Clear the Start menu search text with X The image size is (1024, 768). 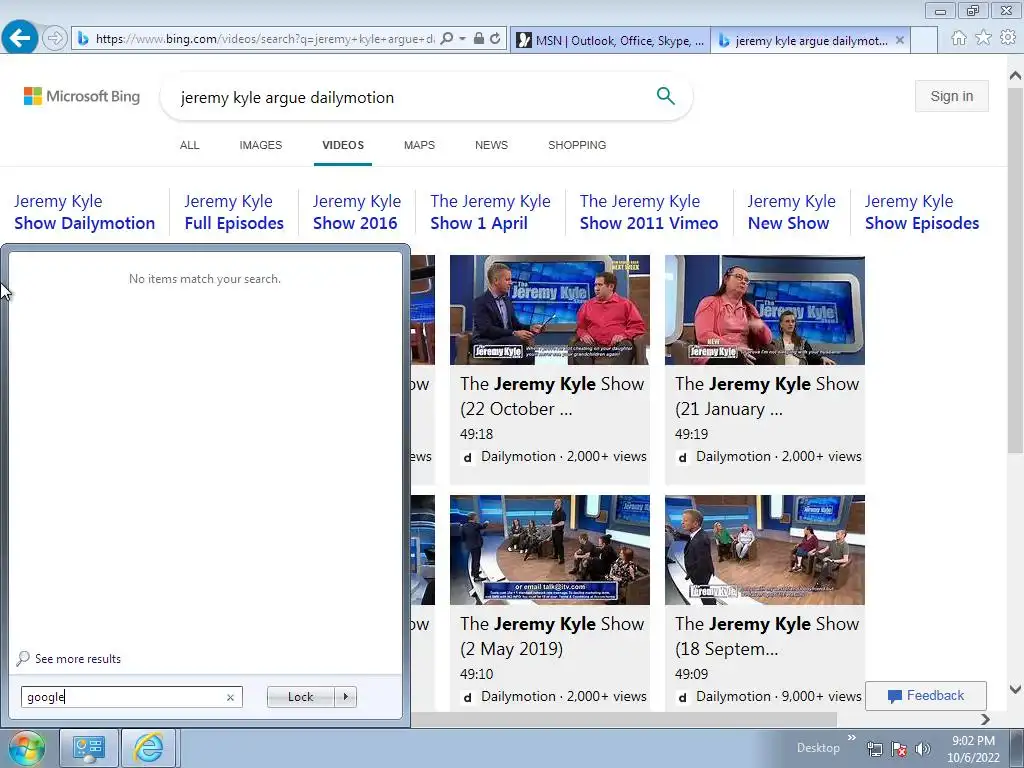(231, 697)
